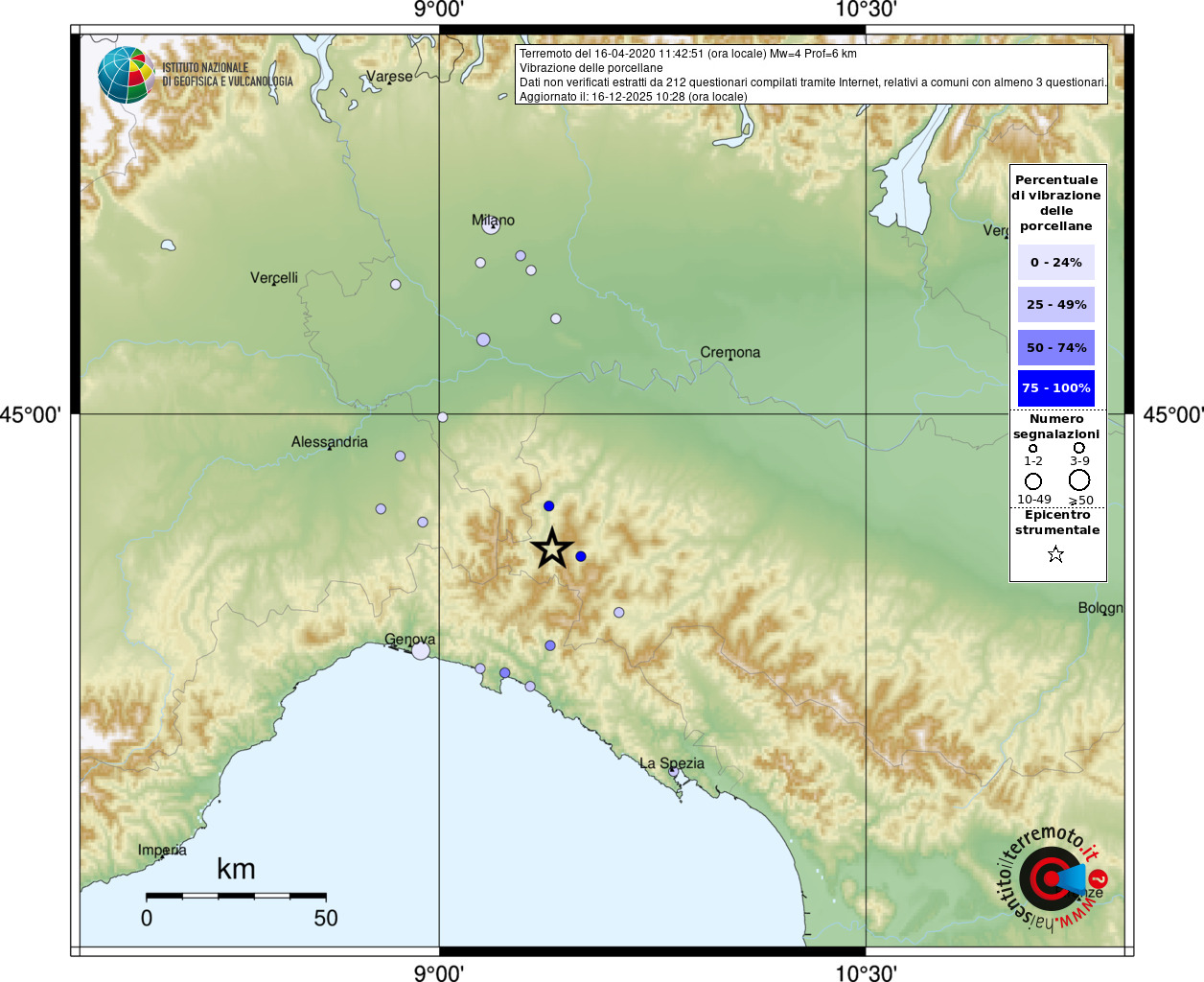The image size is (1204, 982).
Task: Click the top 9°00' longitude label
Action: pyautogui.click(x=439, y=10)
